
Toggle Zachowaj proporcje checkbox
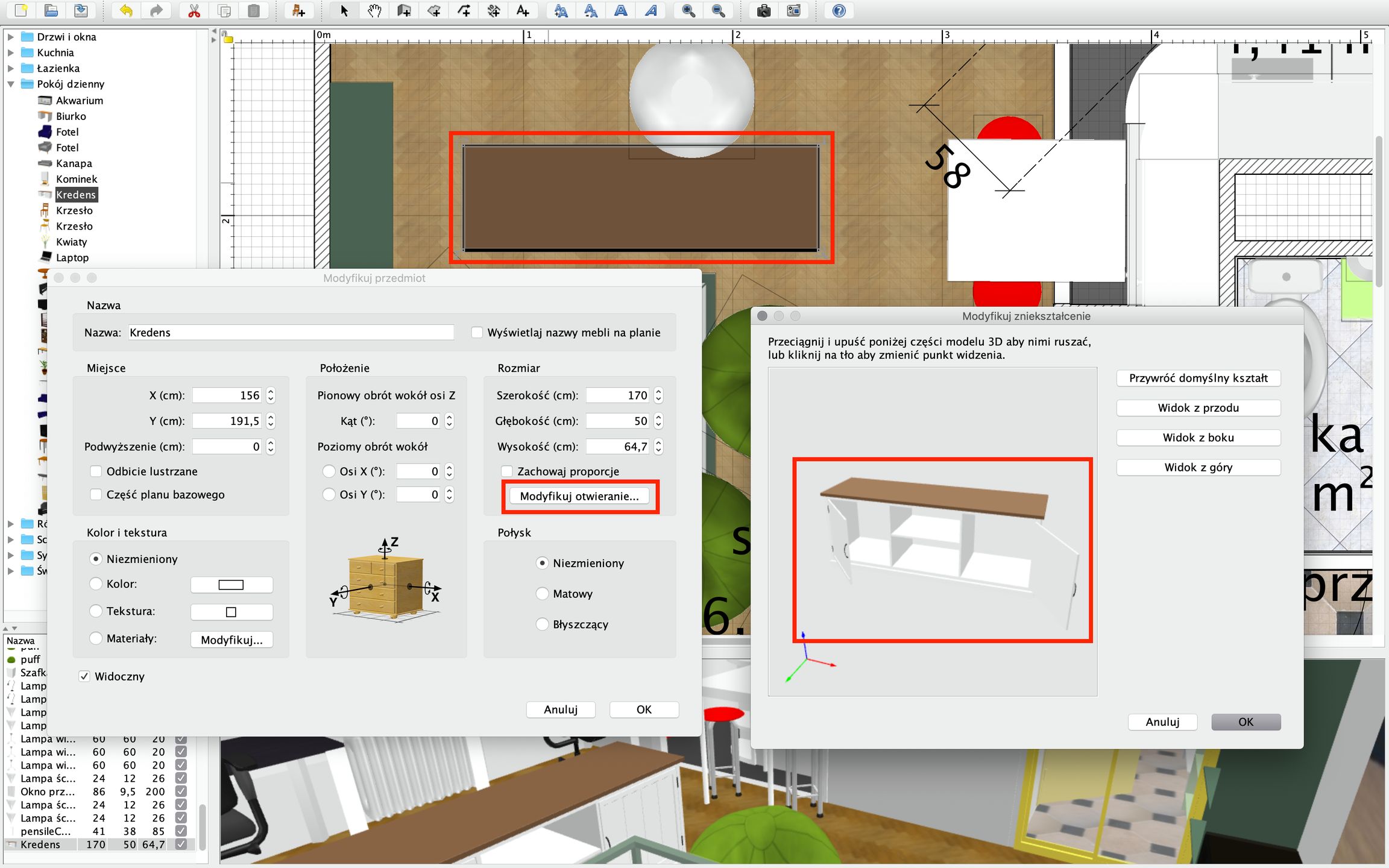click(507, 471)
